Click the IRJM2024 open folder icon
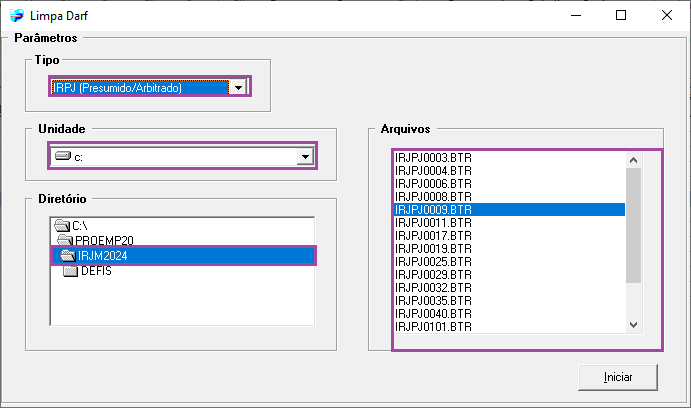Screen dimensions: 691x408 click(x=68, y=256)
